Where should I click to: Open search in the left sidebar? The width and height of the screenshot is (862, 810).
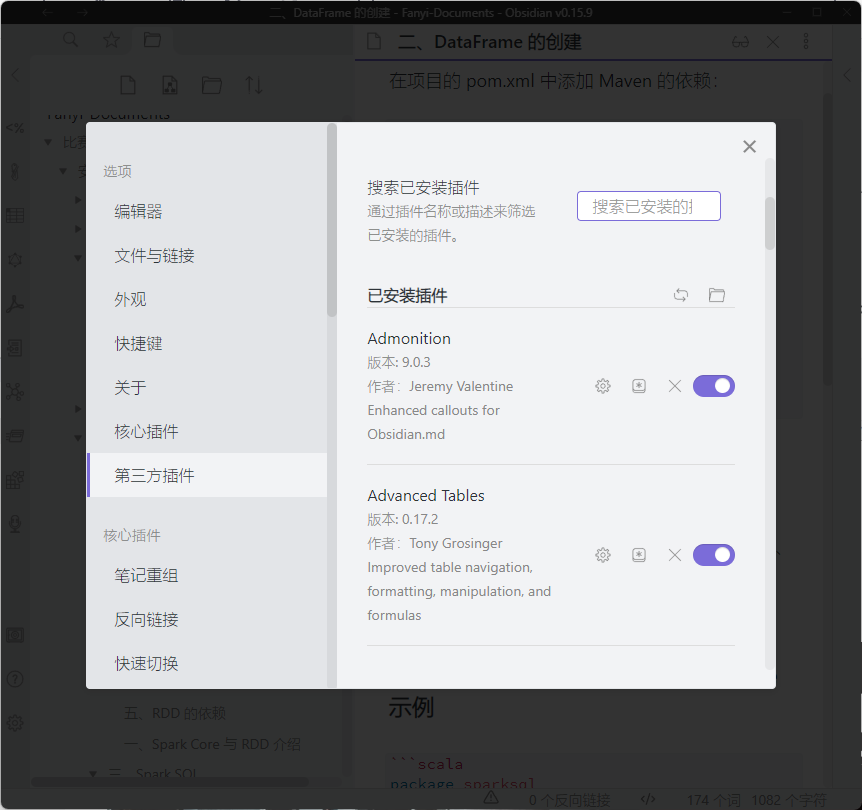tap(70, 40)
